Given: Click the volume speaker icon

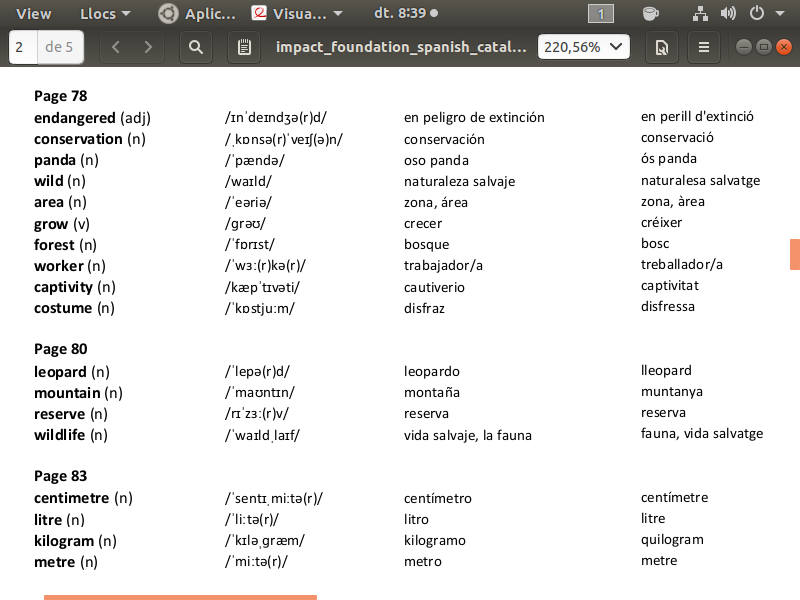Looking at the screenshot, I should click(x=727, y=13).
